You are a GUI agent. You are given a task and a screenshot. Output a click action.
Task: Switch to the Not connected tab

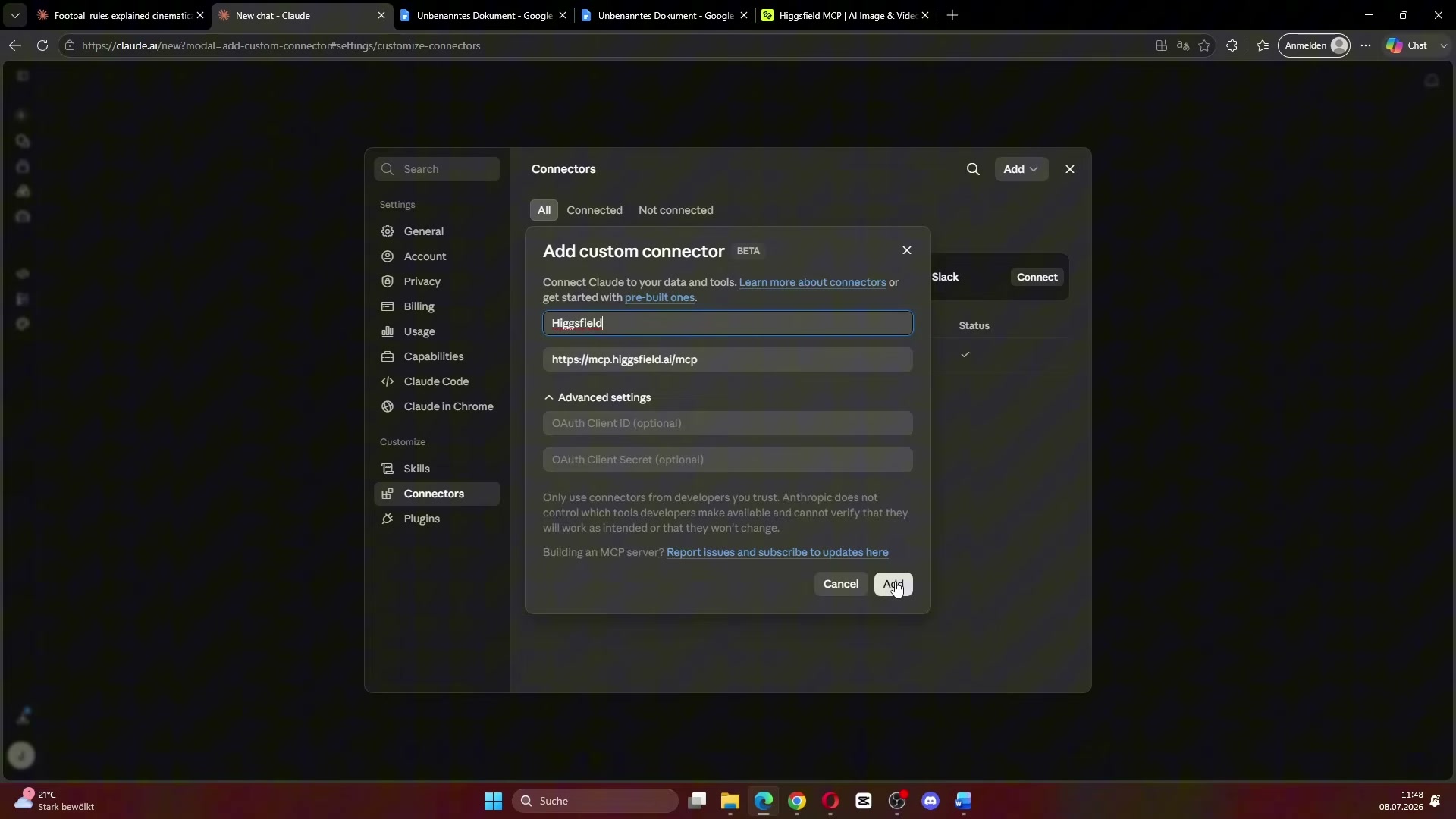point(676,210)
